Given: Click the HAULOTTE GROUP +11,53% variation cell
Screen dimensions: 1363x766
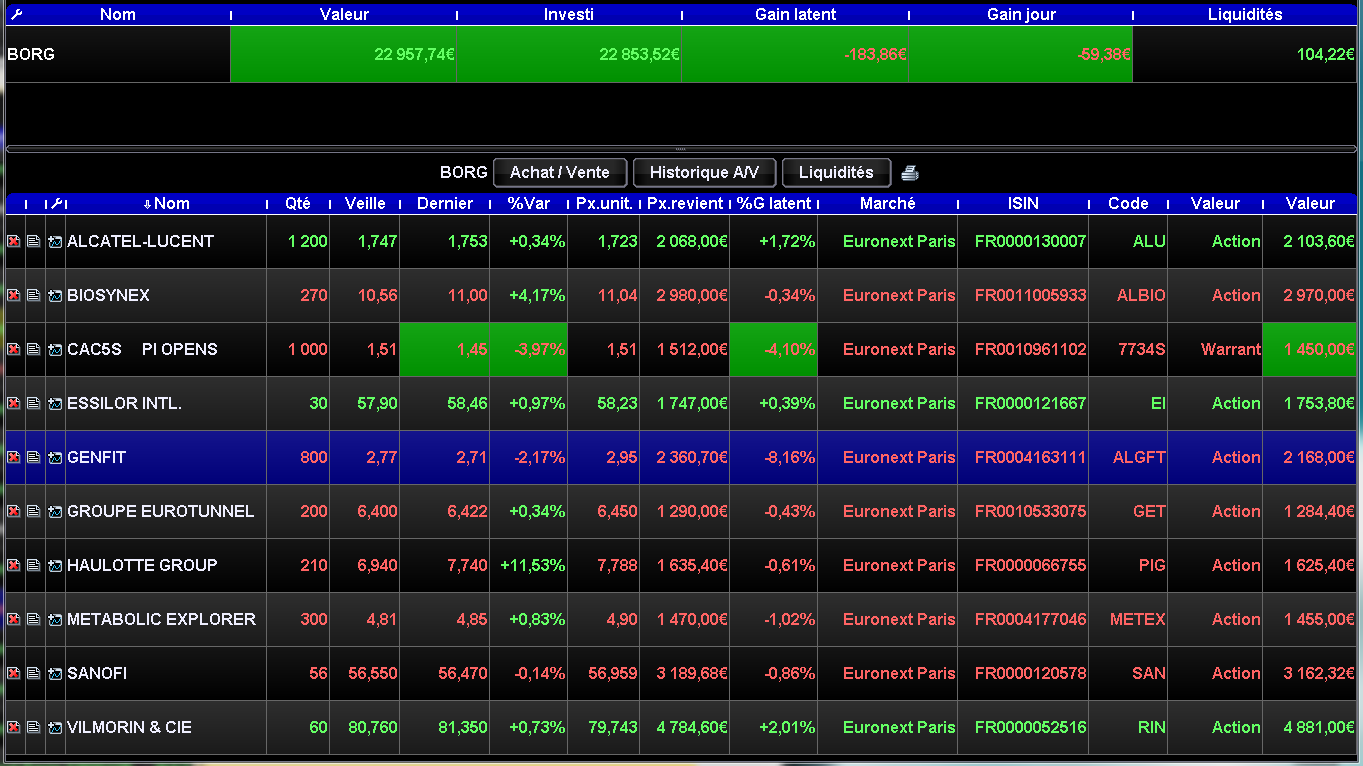Looking at the screenshot, I should pyautogui.click(x=529, y=565).
